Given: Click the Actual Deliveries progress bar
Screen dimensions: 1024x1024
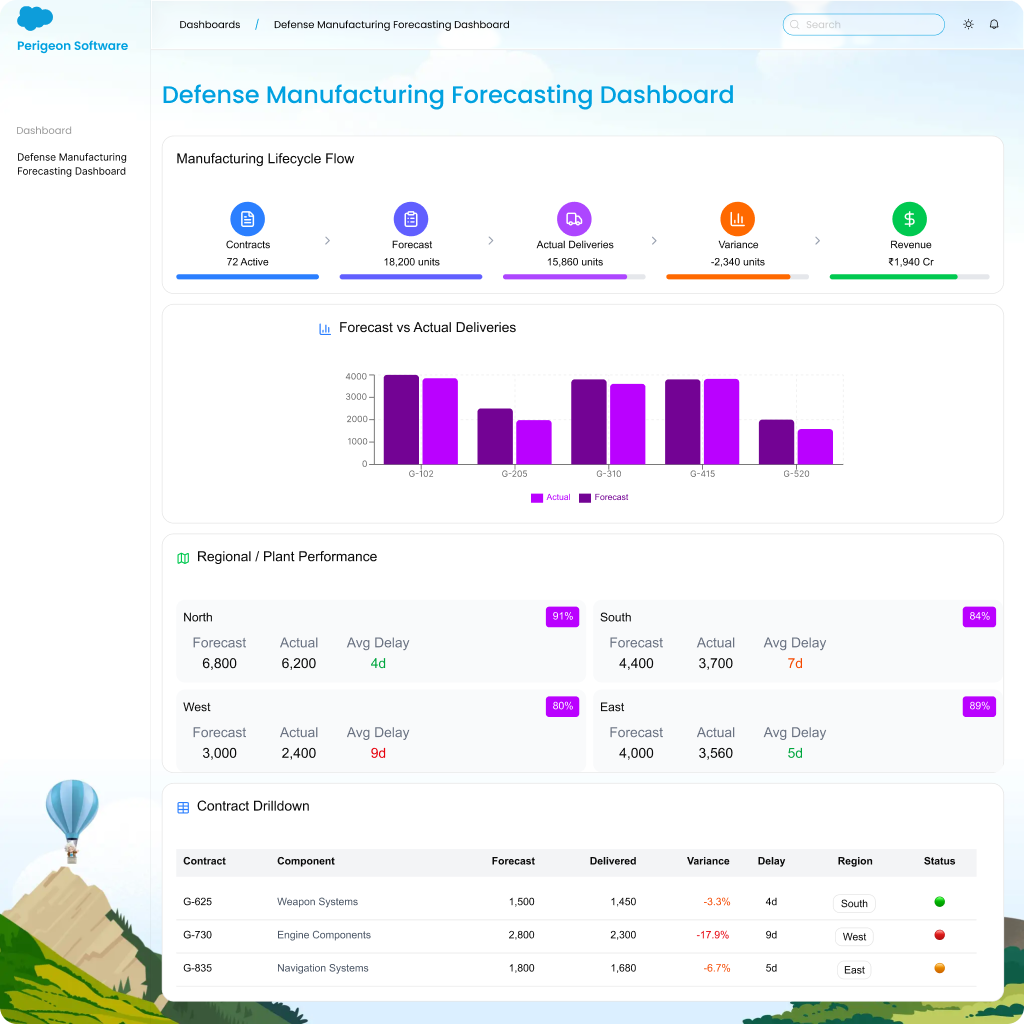Looking at the screenshot, I should [x=574, y=277].
